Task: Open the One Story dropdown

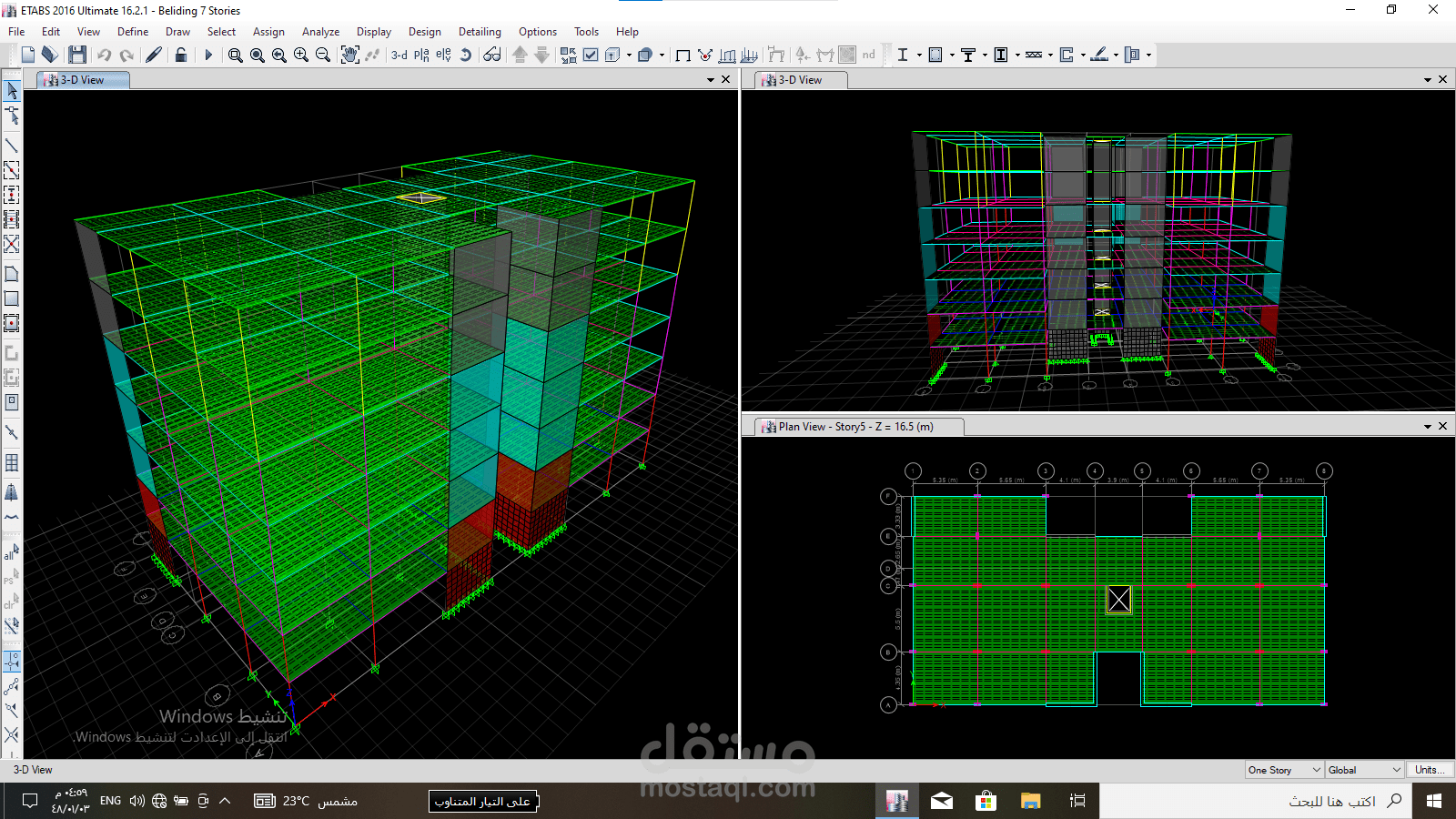Action: click(1284, 770)
